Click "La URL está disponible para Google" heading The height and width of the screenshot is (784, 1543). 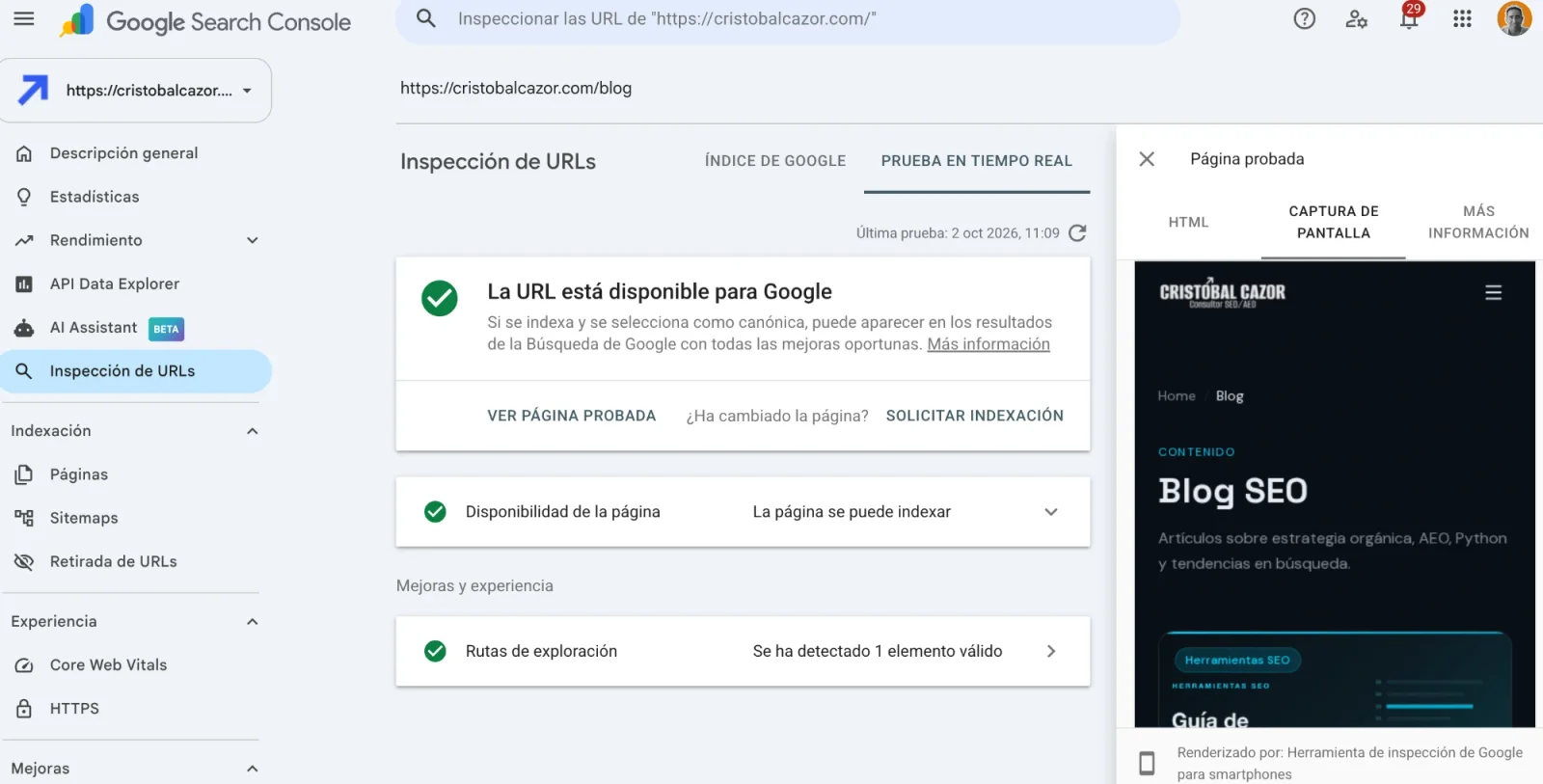tap(660, 291)
